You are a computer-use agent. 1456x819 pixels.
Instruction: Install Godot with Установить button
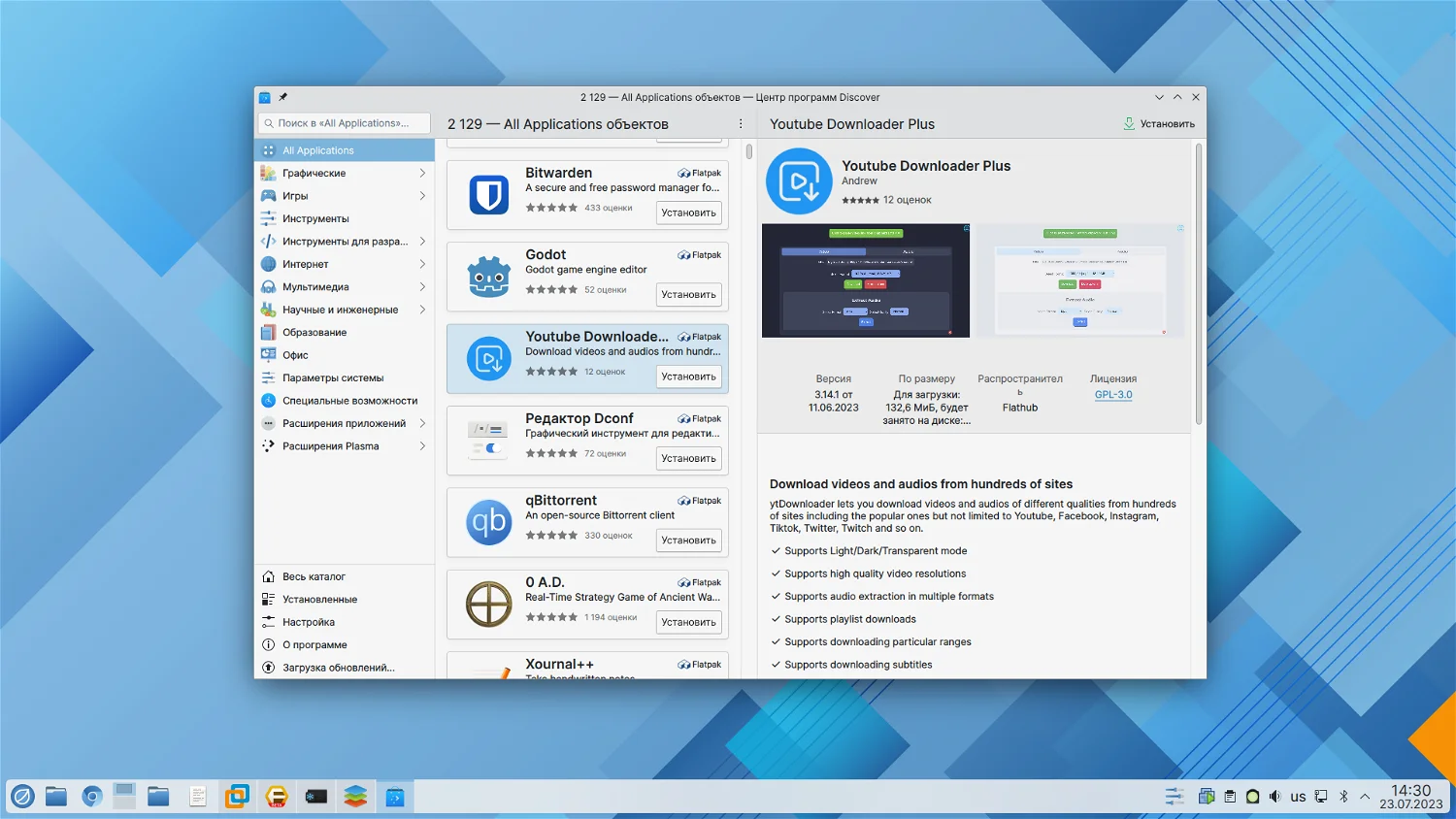689,295
